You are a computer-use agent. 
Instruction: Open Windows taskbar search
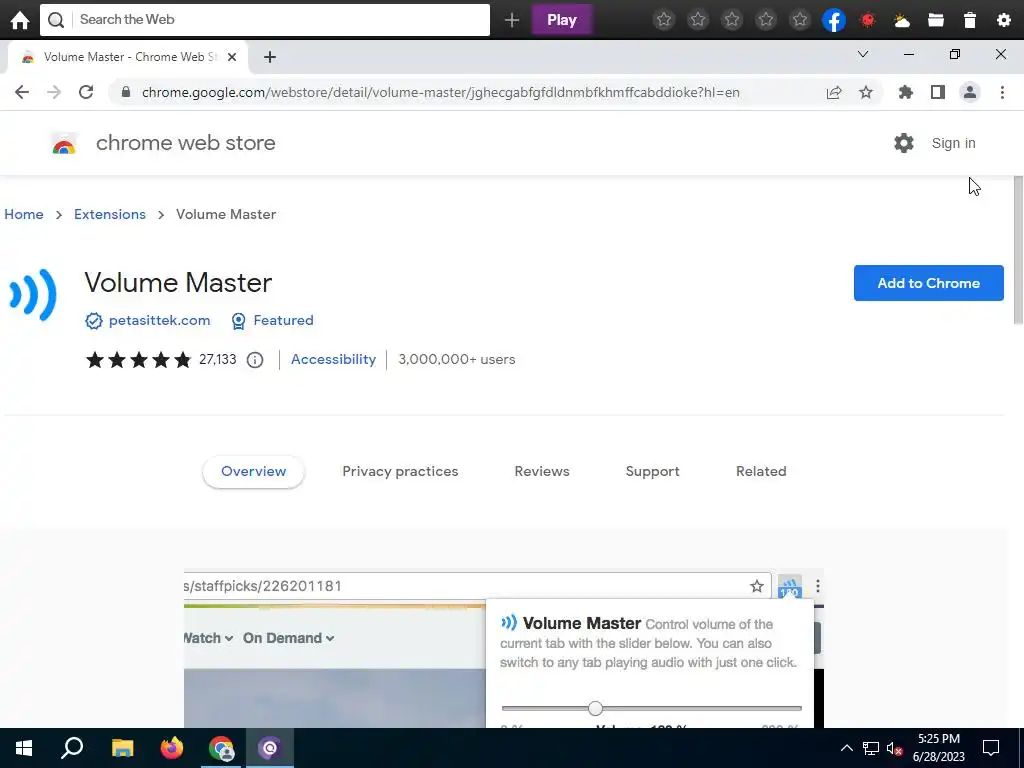click(x=72, y=748)
